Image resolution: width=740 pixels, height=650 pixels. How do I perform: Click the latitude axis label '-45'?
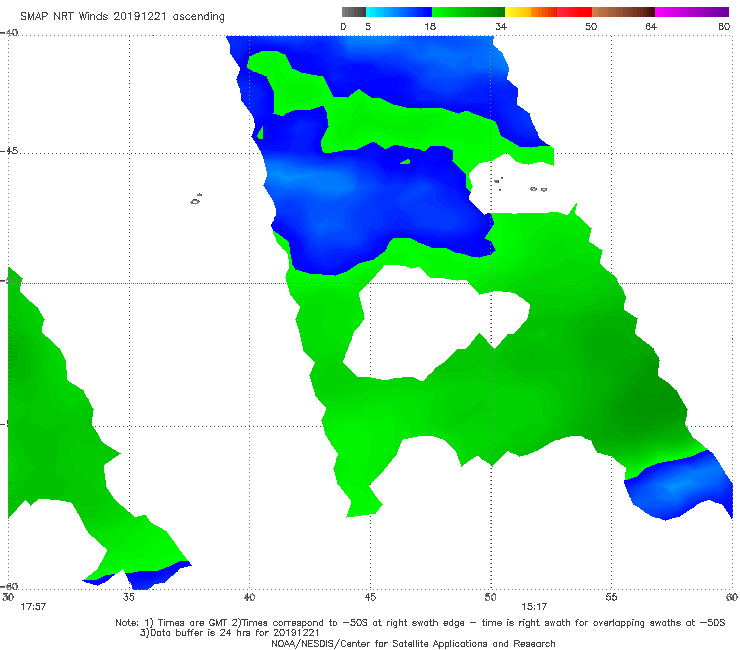pos(9,151)
